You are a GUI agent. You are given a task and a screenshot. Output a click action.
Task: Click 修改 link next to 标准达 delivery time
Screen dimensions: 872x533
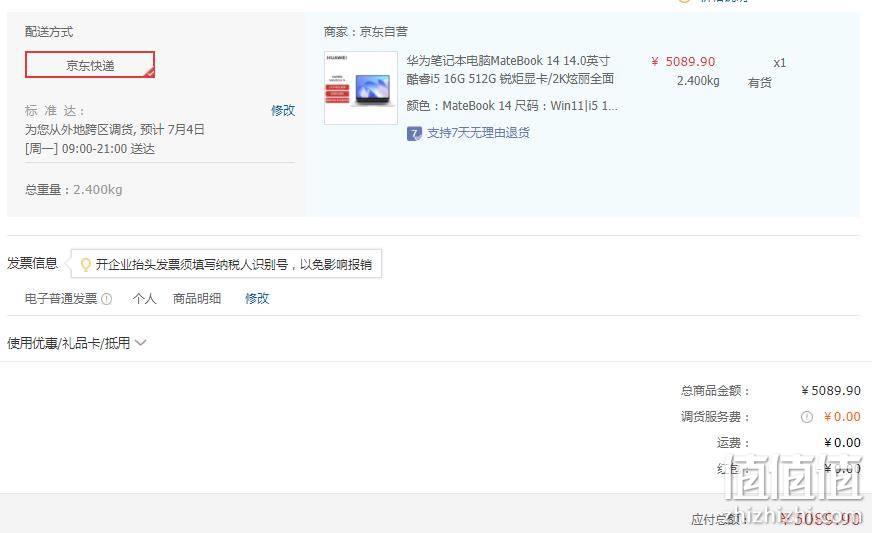(283, 111)
